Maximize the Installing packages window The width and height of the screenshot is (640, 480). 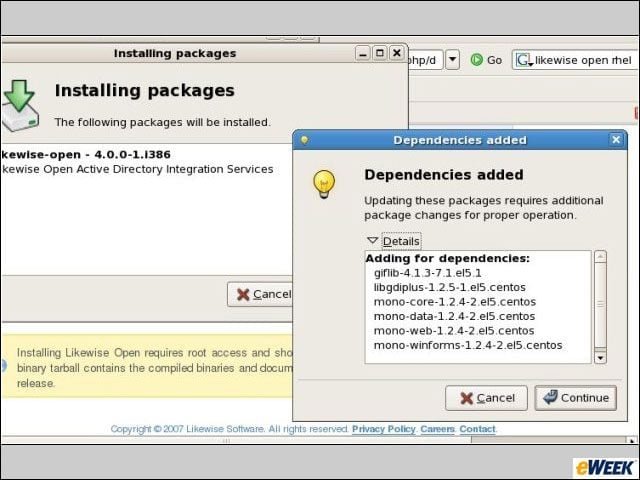coord(380,53)
